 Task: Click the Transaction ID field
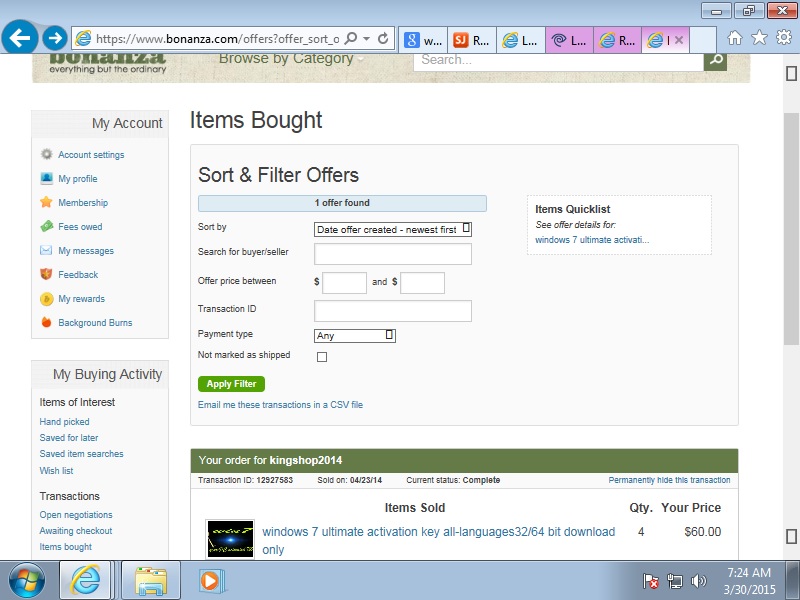[392, 311]
